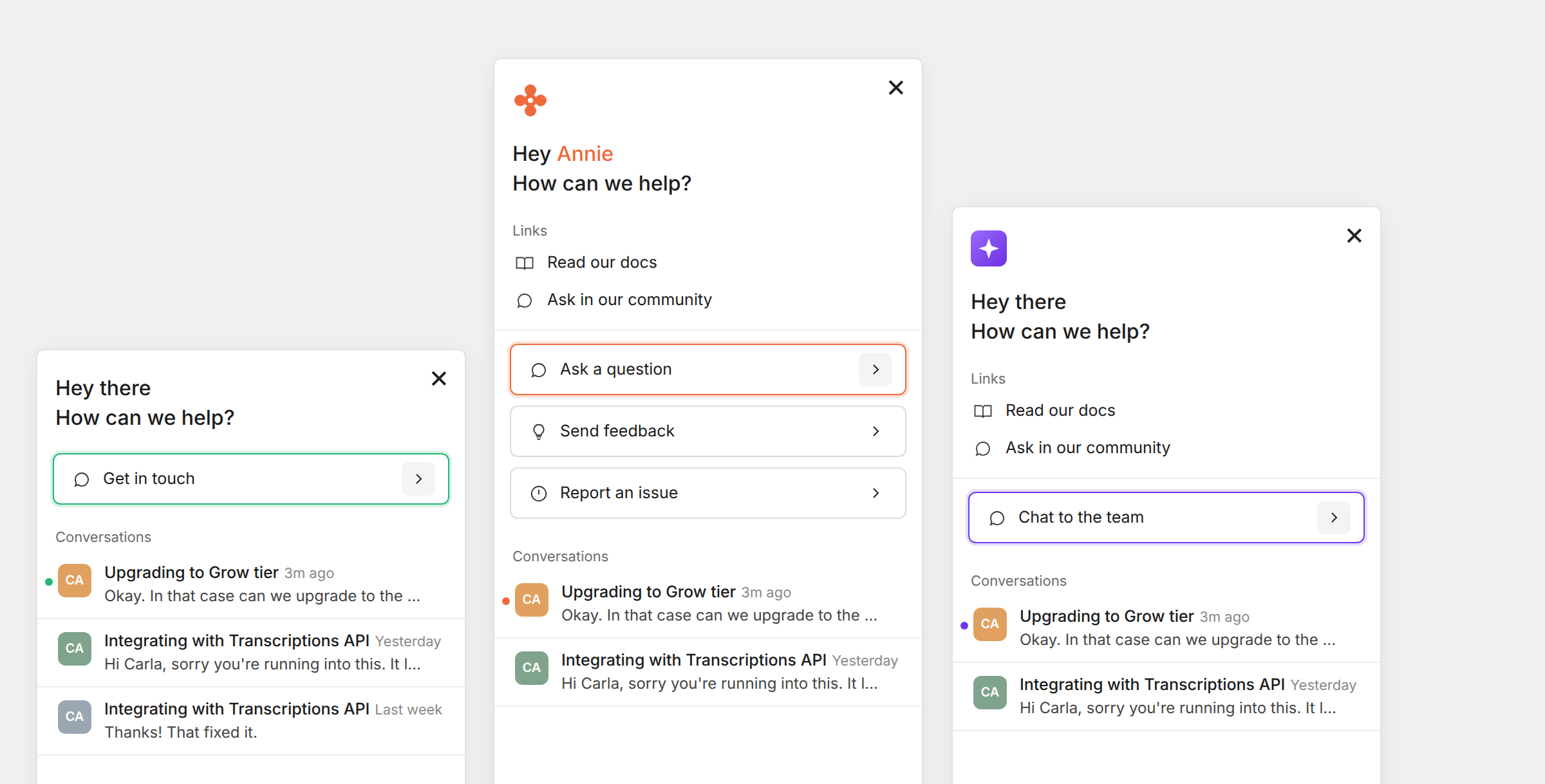Open the chevron on Report an issue
Viewport: 1545px width, 784px height.
876,493
